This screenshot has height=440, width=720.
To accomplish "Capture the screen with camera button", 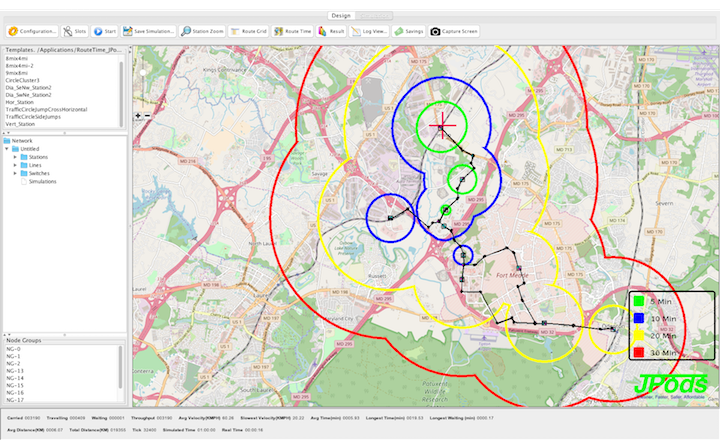I will pyautogui.click(x=456, y=31).
